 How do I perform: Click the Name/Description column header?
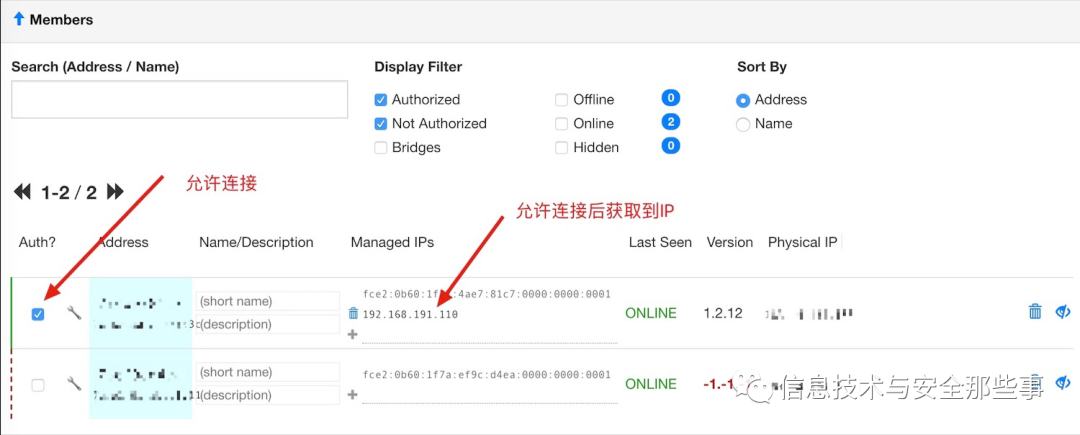256,242
